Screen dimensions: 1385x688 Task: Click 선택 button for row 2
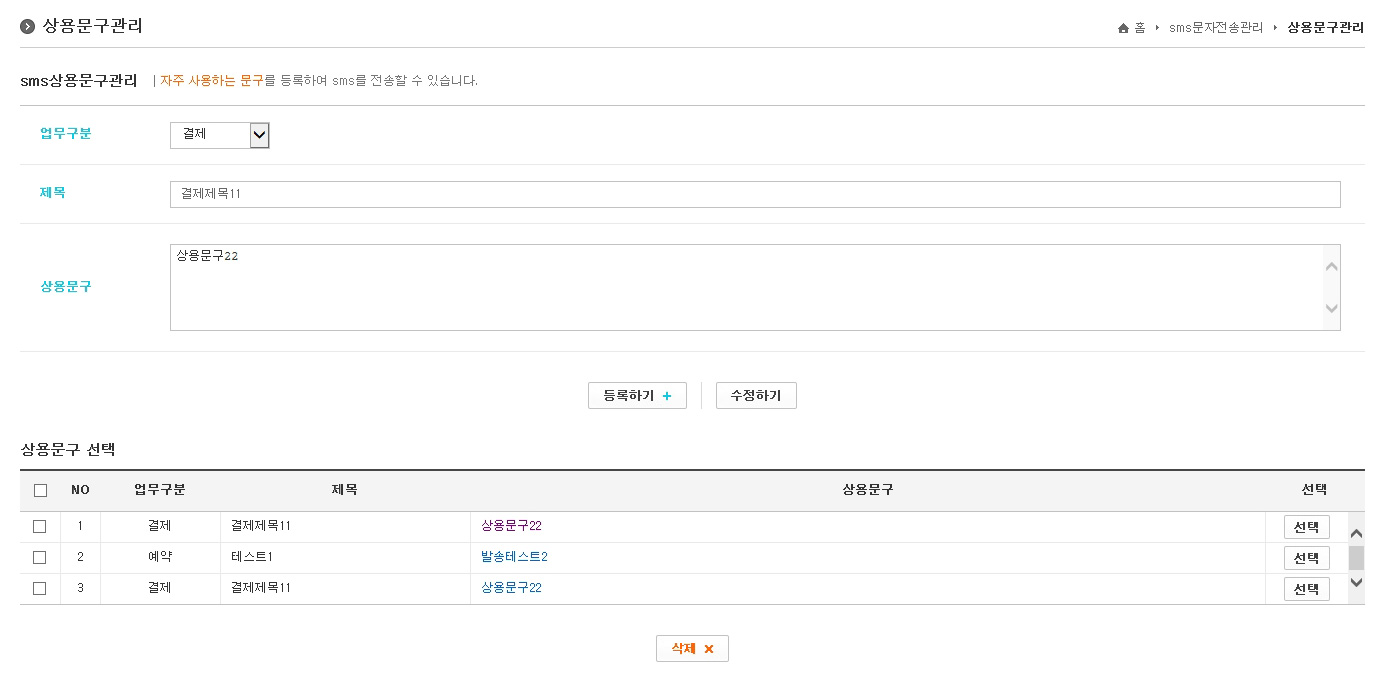pos(1306,558)
